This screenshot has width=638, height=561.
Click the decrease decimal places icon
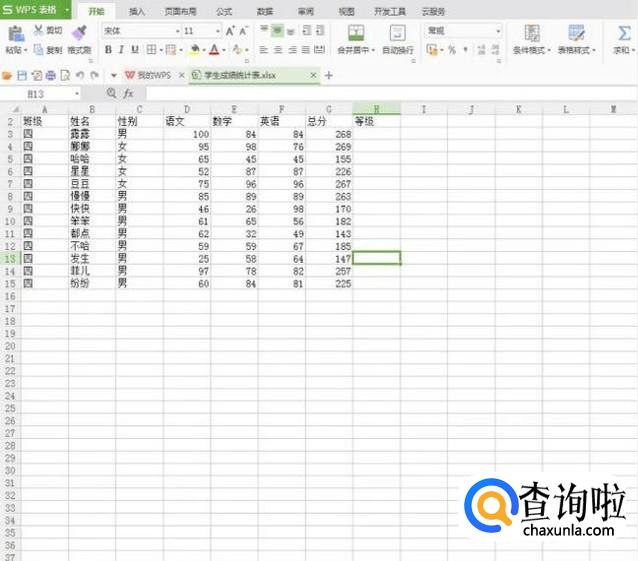[x=495, y=50]
